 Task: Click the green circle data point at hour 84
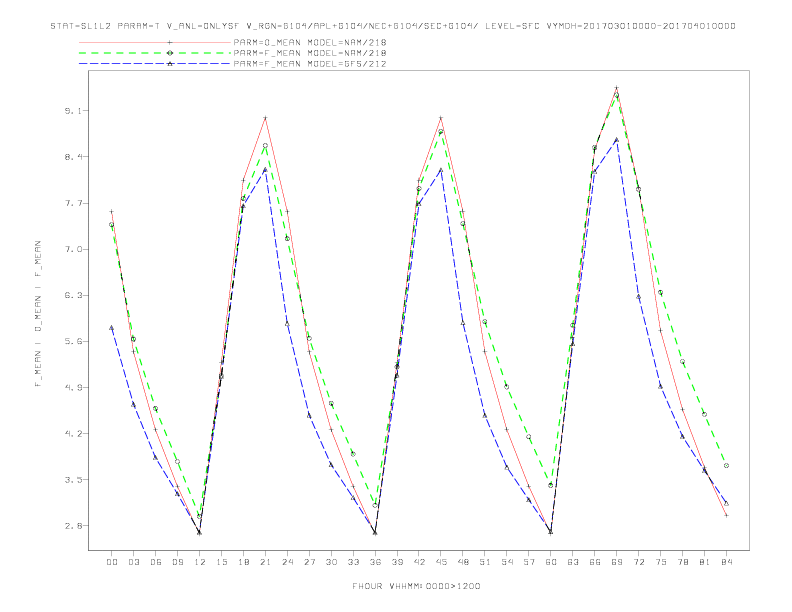click(x=726, y=466)
